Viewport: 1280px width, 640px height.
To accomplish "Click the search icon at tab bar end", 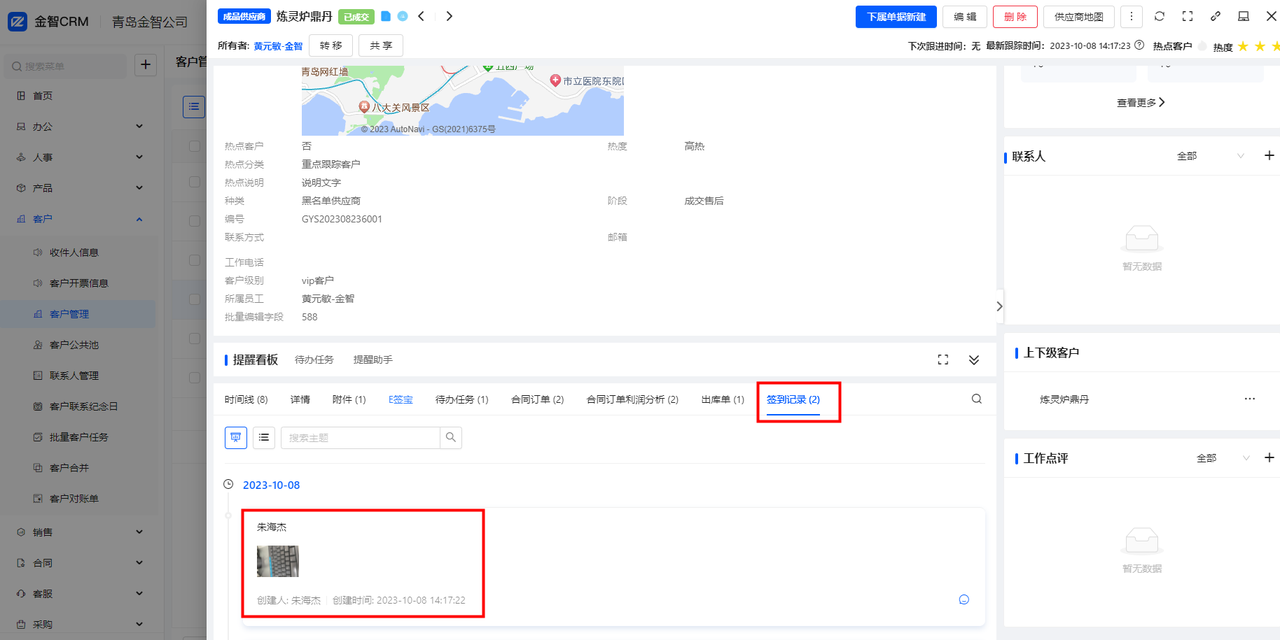I will point(976,399).
